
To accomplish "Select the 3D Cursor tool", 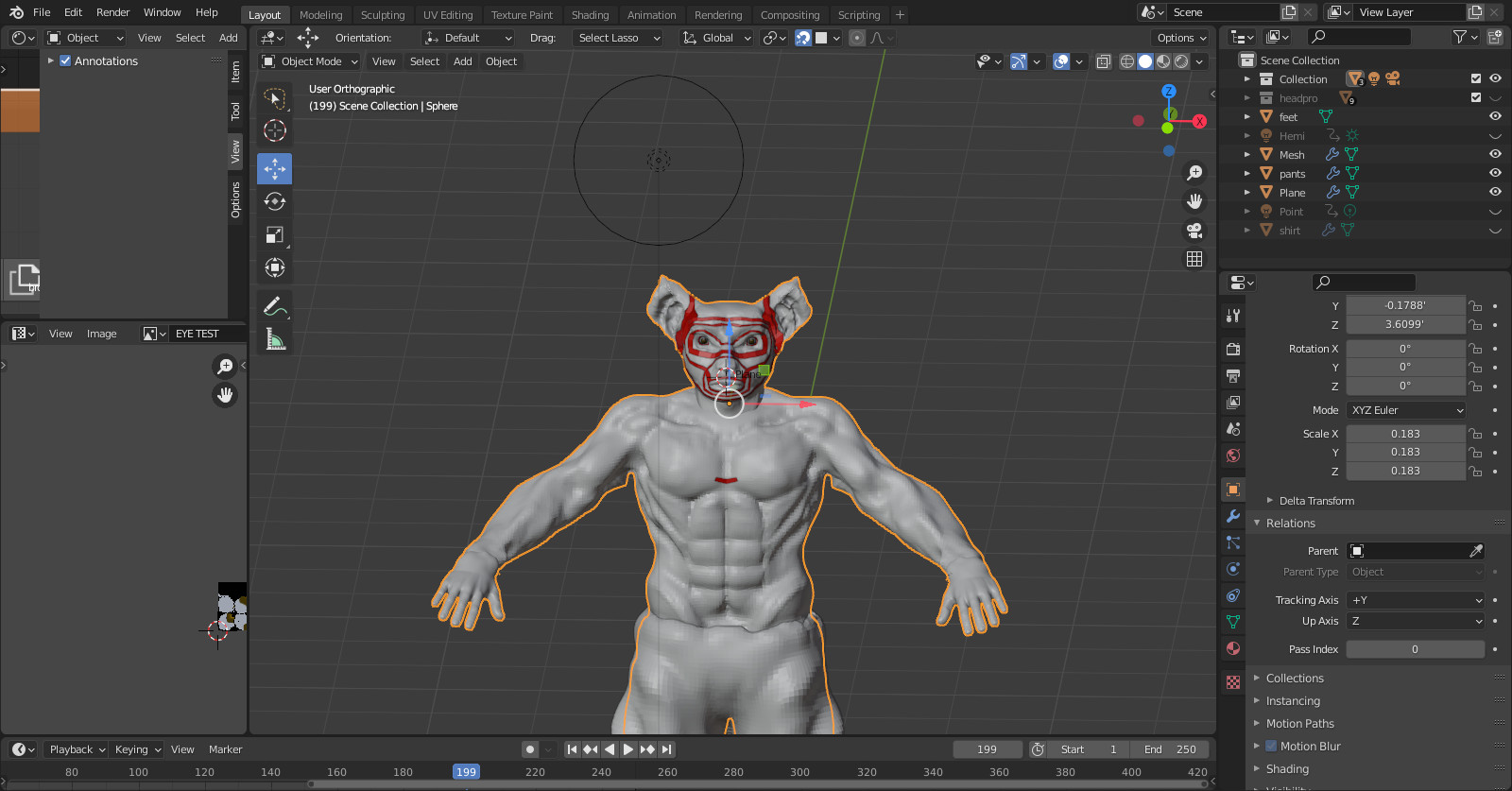I will point(274,130).
